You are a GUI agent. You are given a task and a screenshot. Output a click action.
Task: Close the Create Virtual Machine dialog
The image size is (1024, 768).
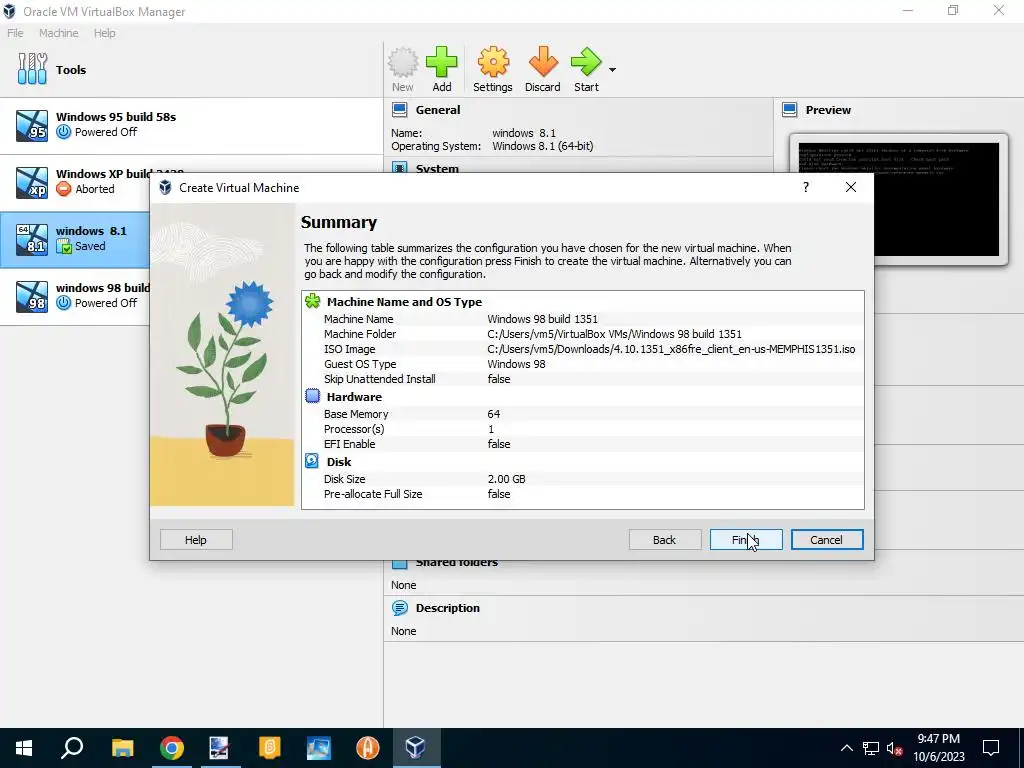tap(850, 187)
